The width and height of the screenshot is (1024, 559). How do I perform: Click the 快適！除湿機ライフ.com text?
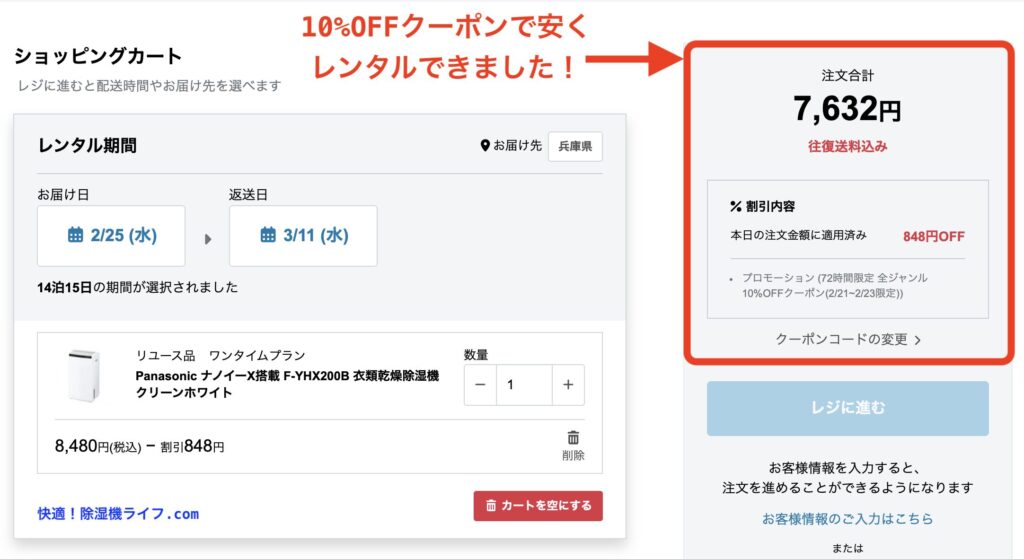(x=118, y=514)
